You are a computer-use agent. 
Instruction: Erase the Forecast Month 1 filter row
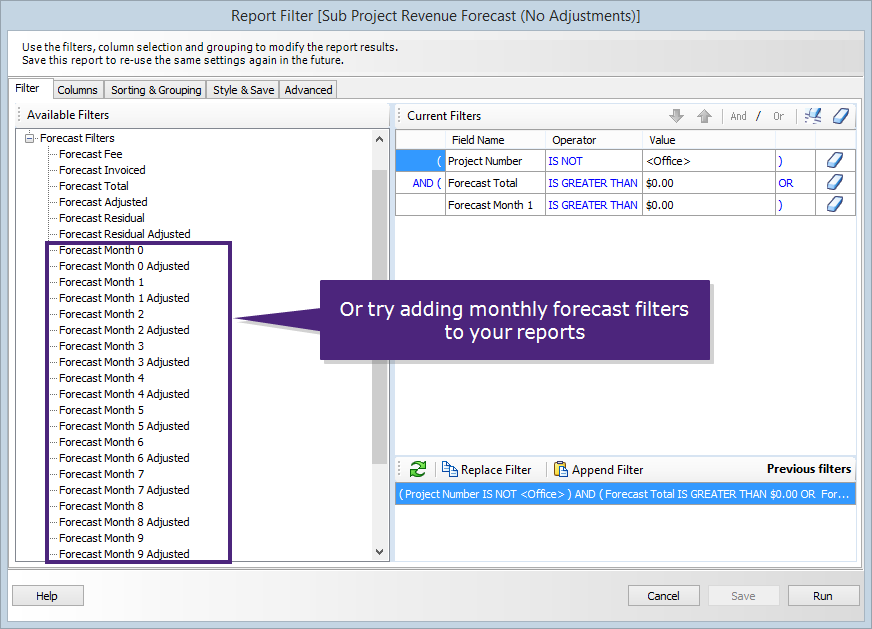click(x=836, y=205)
